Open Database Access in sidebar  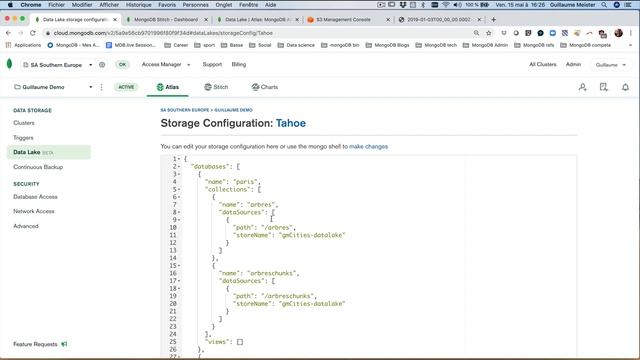(35, 197)
